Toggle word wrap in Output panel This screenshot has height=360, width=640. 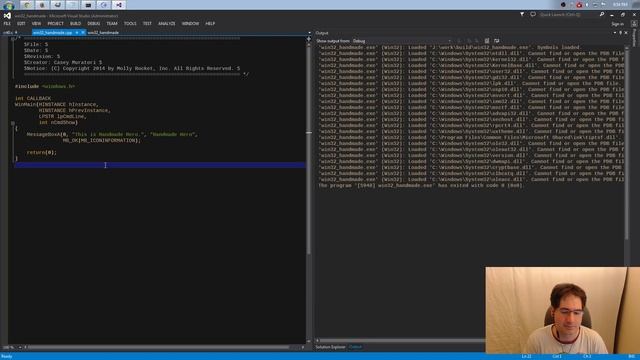click(x=497, y=41)
